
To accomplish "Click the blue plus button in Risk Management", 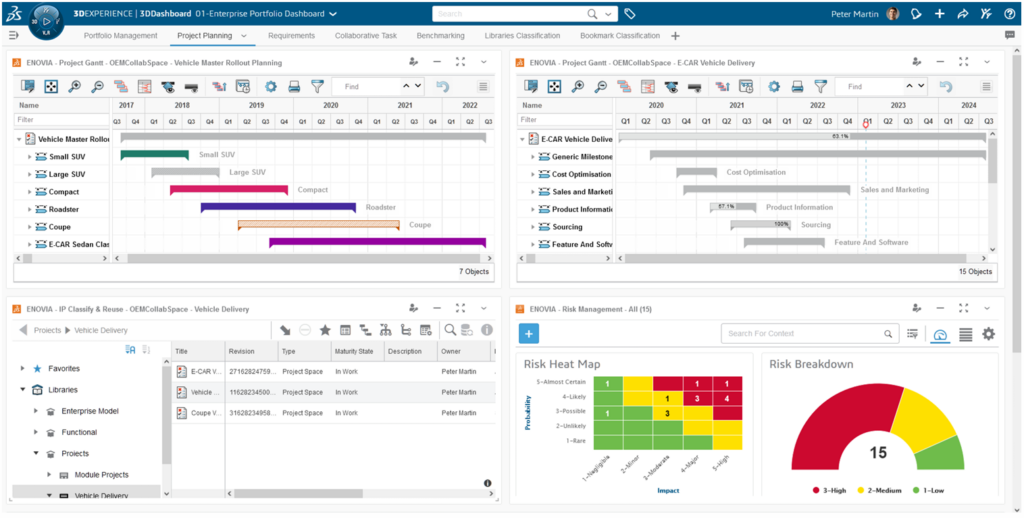I will click(x=529, y=334).
